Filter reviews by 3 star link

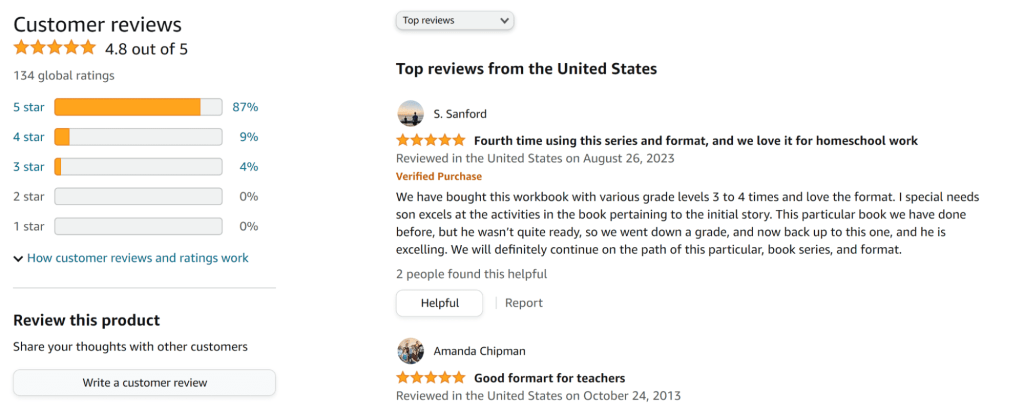coord(28,167)
